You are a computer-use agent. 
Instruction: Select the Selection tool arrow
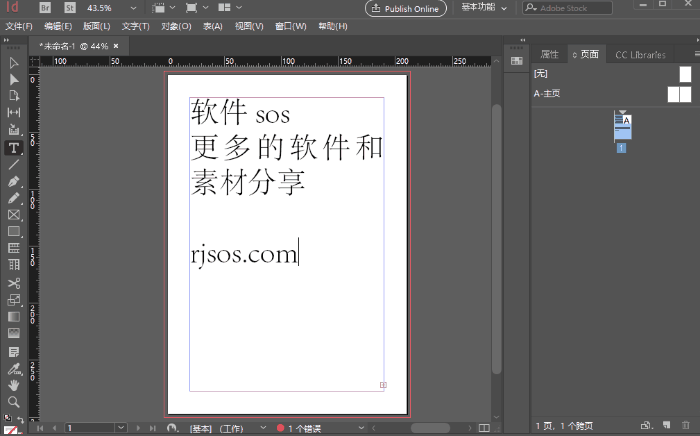(14, 63)
